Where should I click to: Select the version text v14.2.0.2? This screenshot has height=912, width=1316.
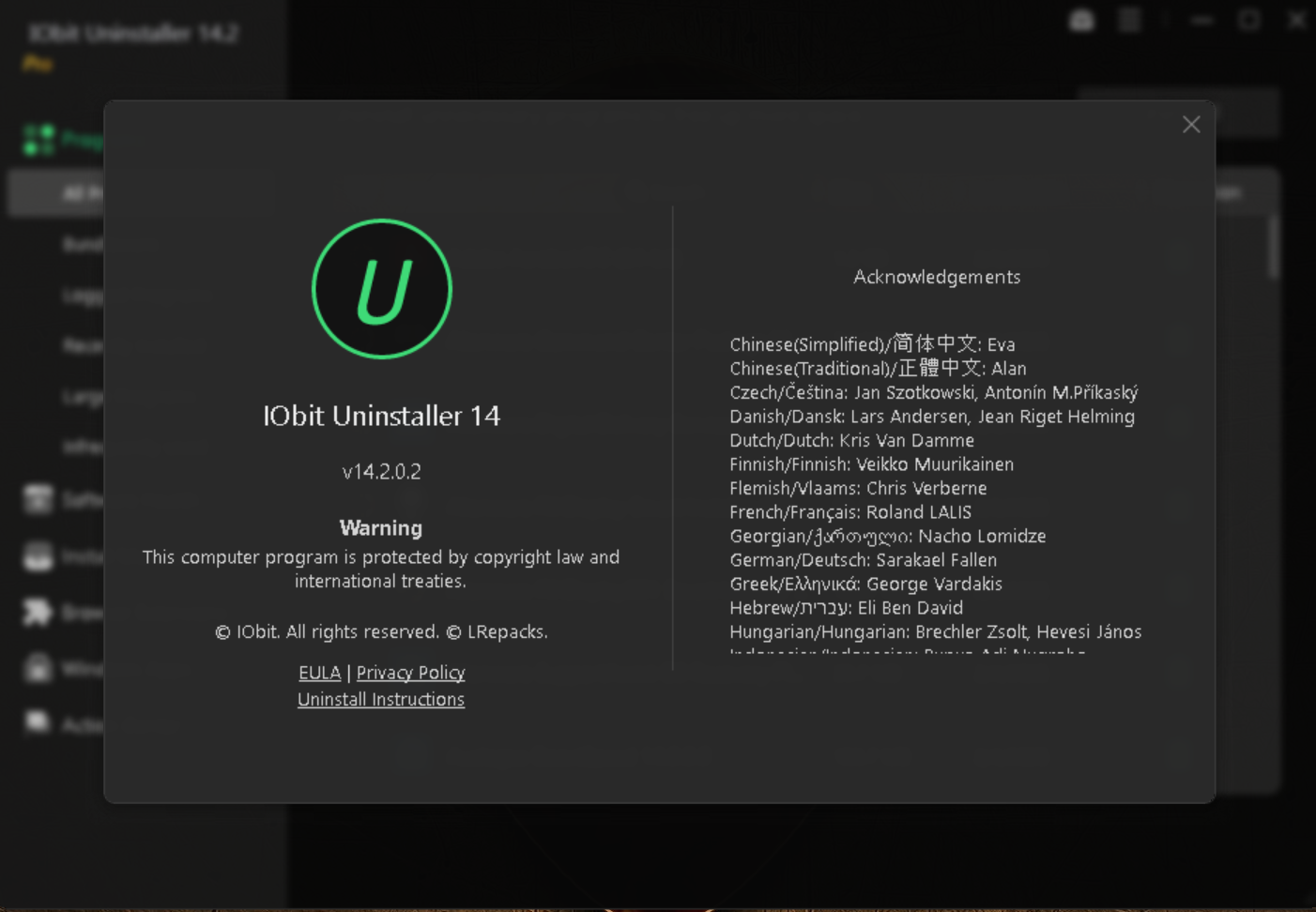pos(381,471)
